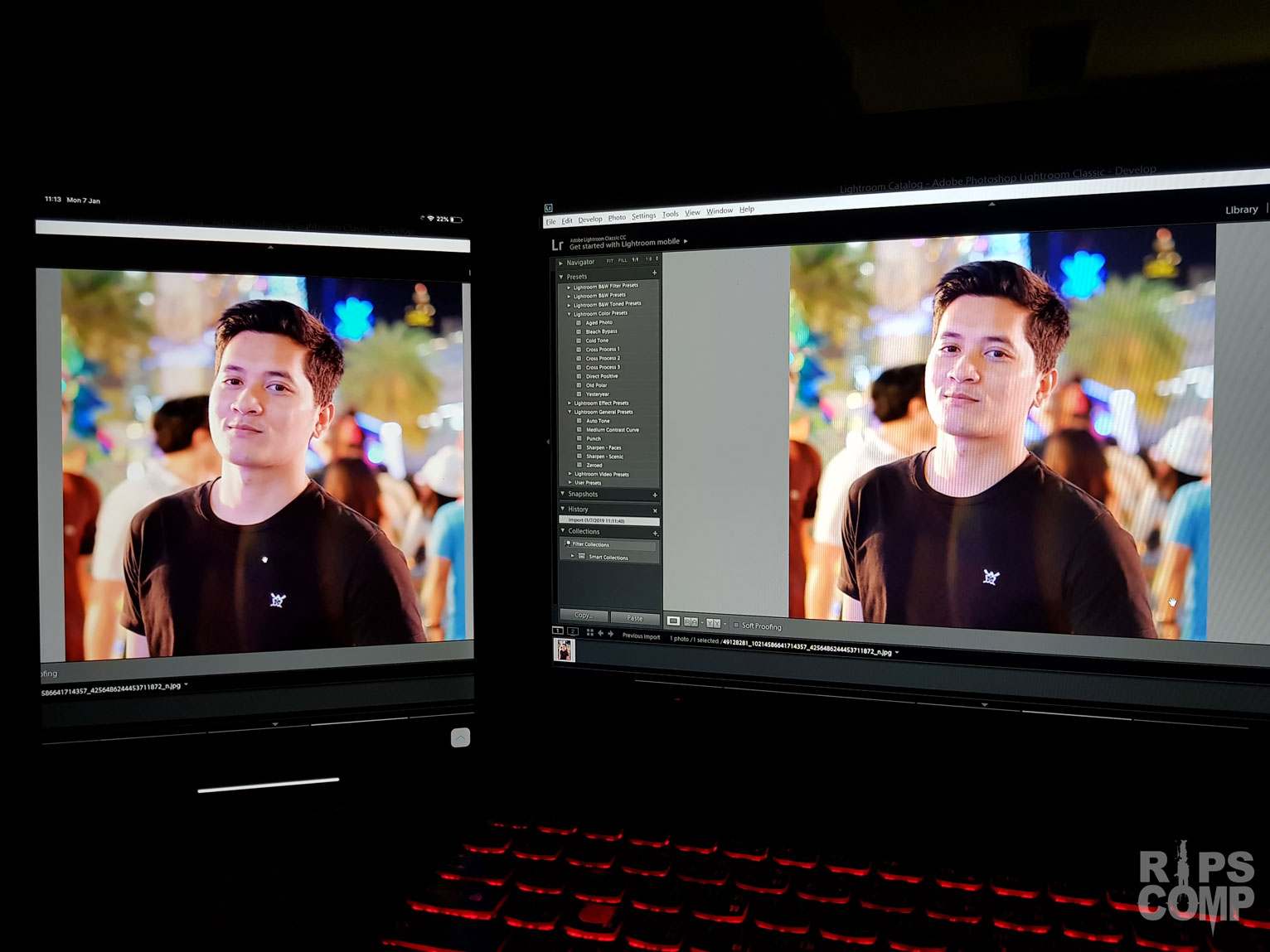The height and width of the screenshot is (952, 1270).
Task: Collapse the Presets panel
Action: pyautogui.click(x=562, y=277)
